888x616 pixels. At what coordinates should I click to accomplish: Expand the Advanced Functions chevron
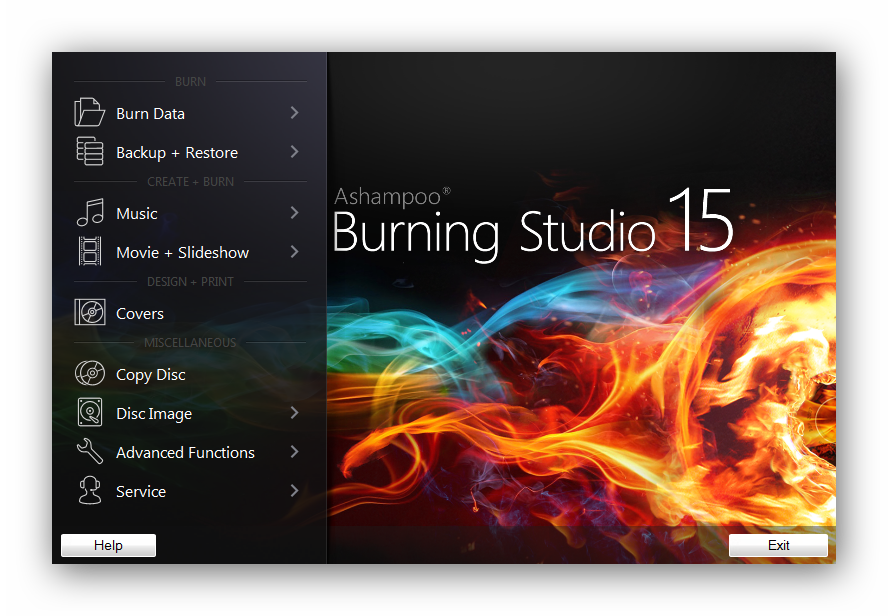click(x=294, y=452)
